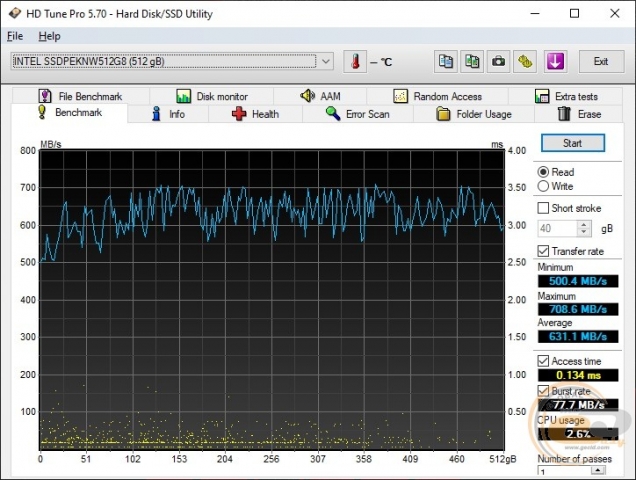
Task: Open the Erase tab
Action: pyautogui.click(x=579, y=114)
